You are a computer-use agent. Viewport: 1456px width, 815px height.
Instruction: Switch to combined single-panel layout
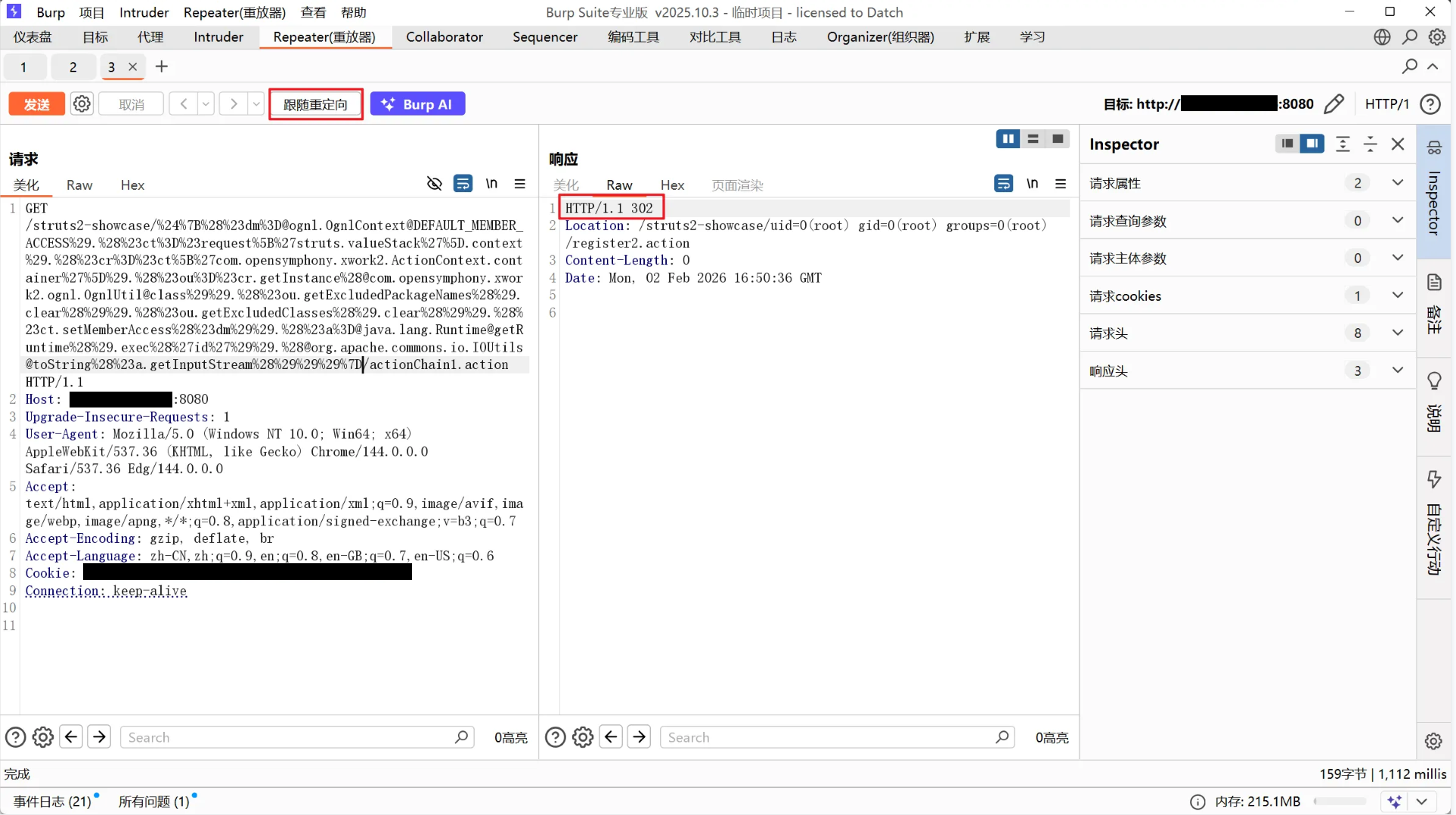[1058, 139]
